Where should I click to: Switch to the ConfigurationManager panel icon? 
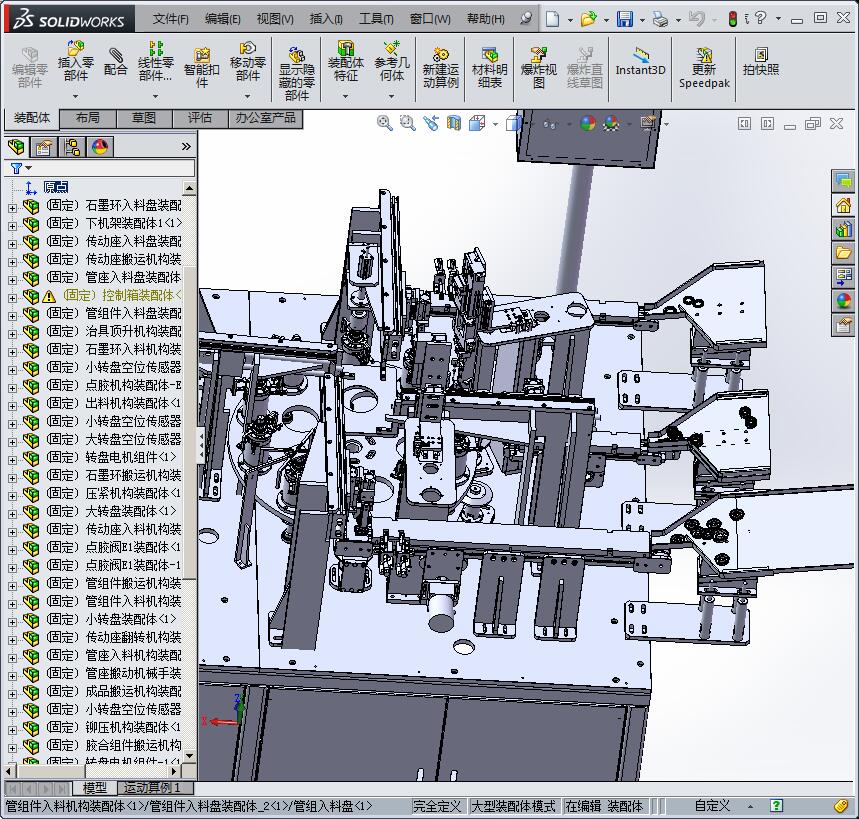pyautogui.click(x=72, y=147)
